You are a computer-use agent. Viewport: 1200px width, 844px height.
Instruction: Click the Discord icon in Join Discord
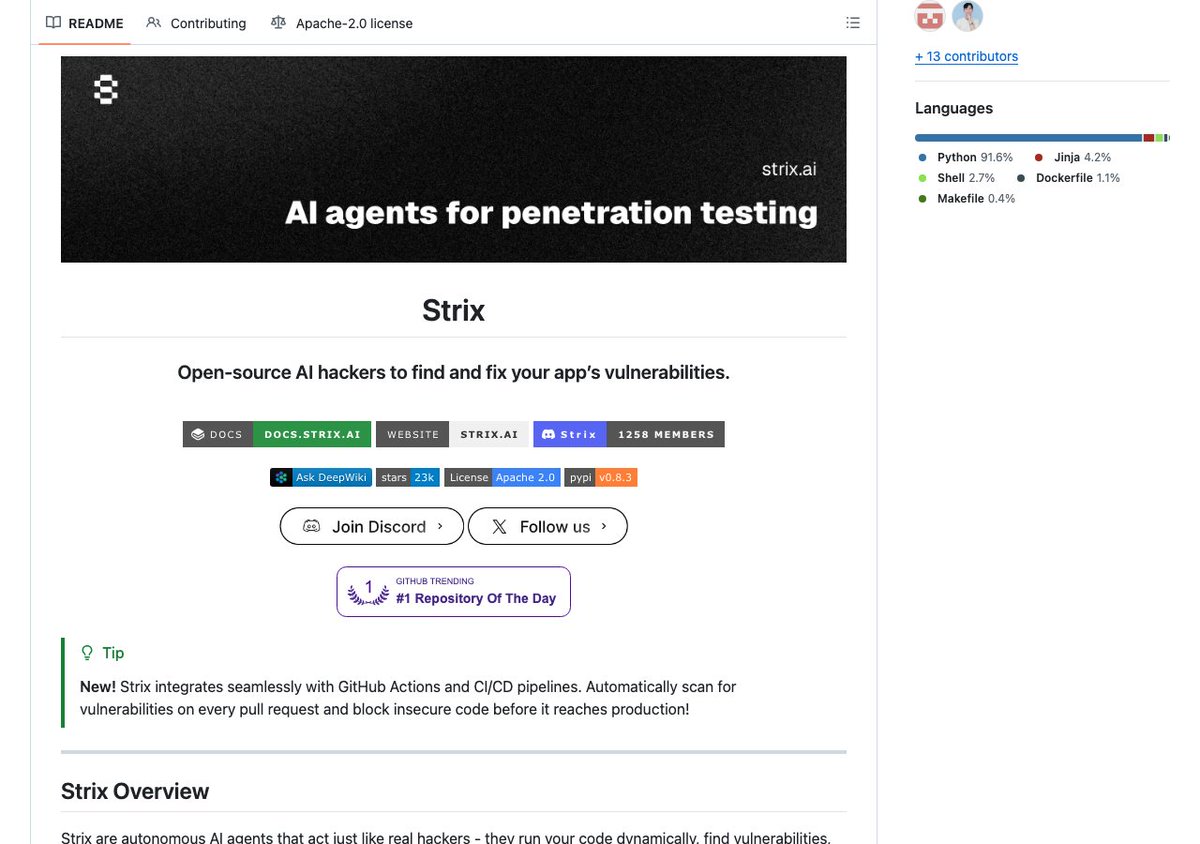[x=312, y=527]
